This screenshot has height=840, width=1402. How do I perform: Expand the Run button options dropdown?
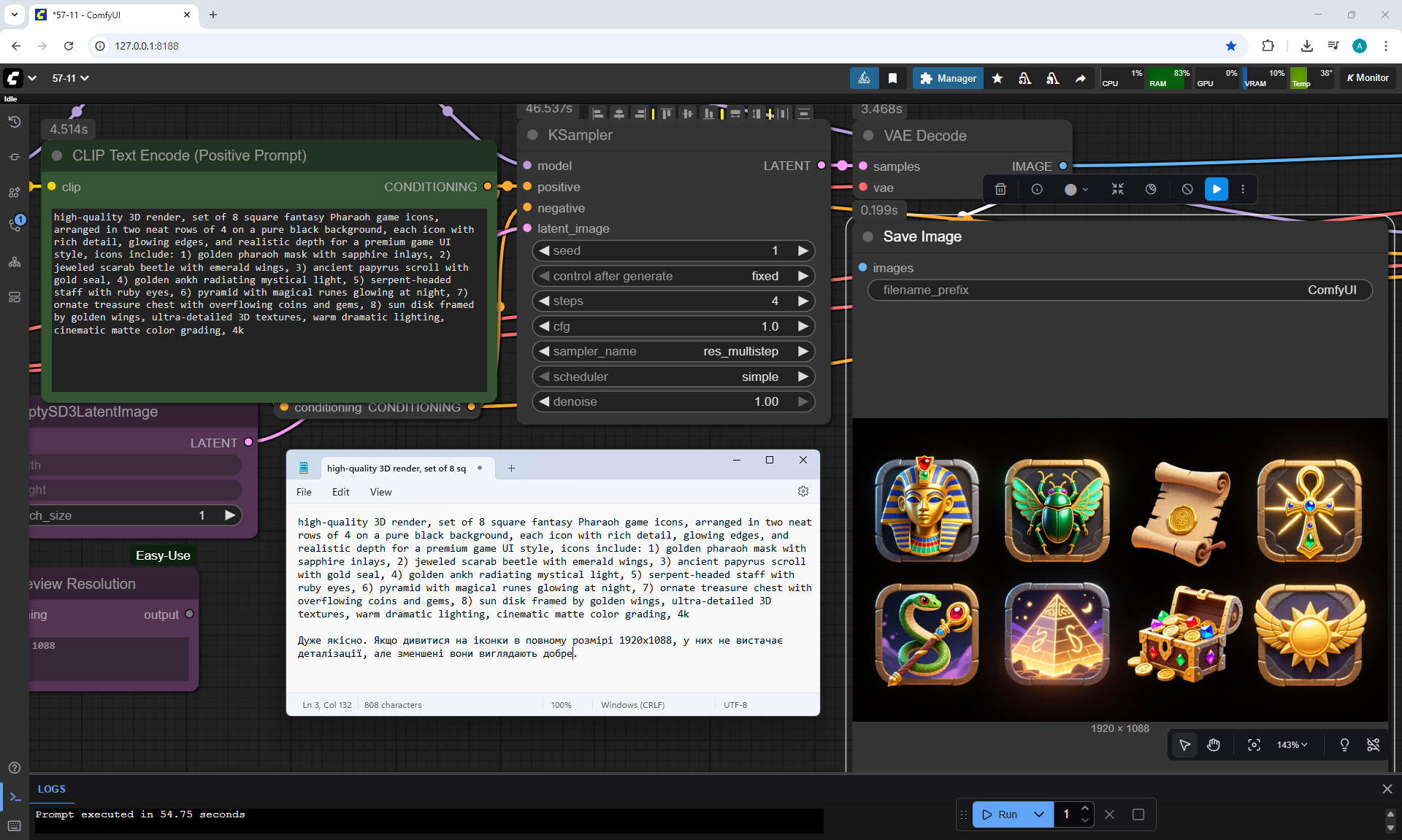(x=1038, y=814)
